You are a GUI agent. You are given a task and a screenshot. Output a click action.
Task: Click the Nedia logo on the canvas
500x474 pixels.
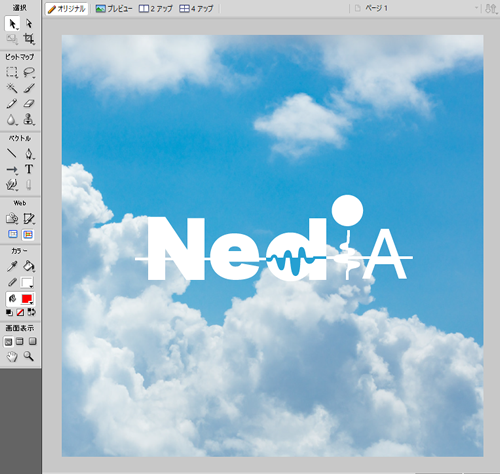pos(274,238)
